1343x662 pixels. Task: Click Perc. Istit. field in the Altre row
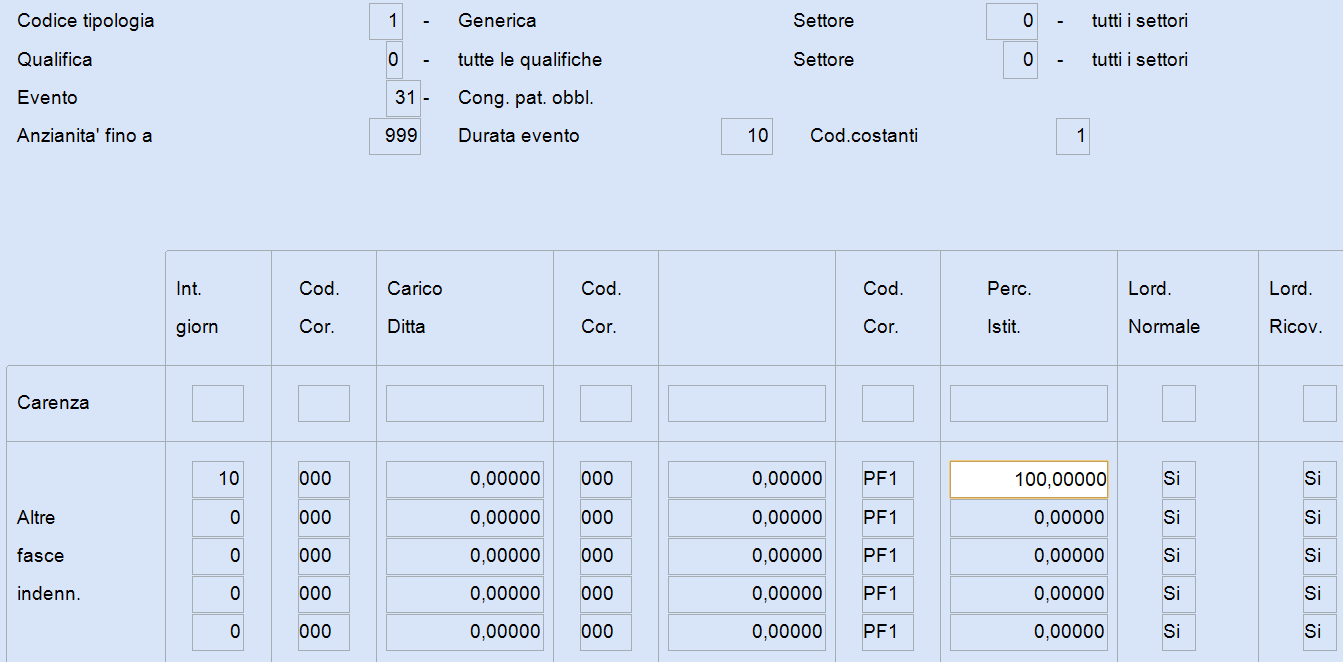pos(1029,518)
